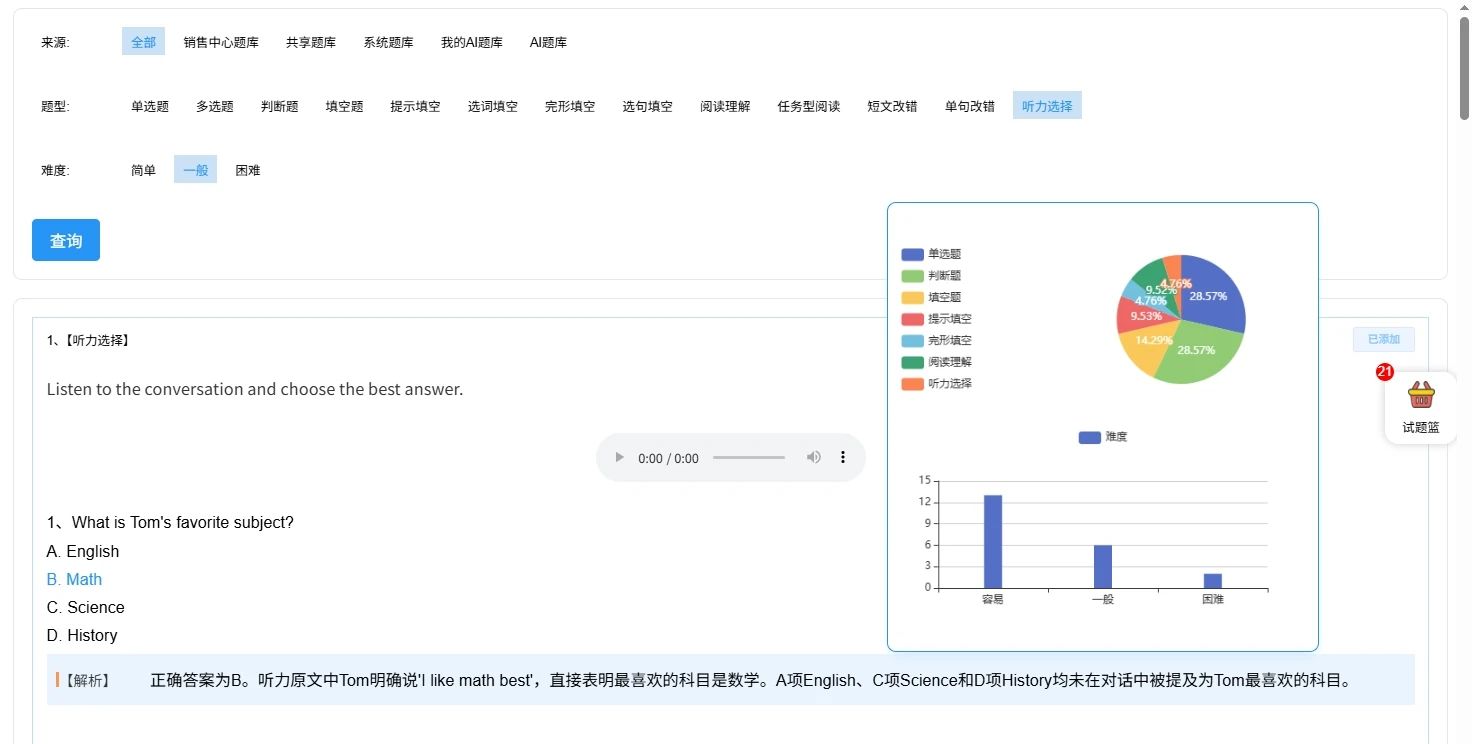The width and height of the screenshot is (1472, 744).
Task: Toggle the 单选题 legend color in chart
Action: [x=912, y=255]
